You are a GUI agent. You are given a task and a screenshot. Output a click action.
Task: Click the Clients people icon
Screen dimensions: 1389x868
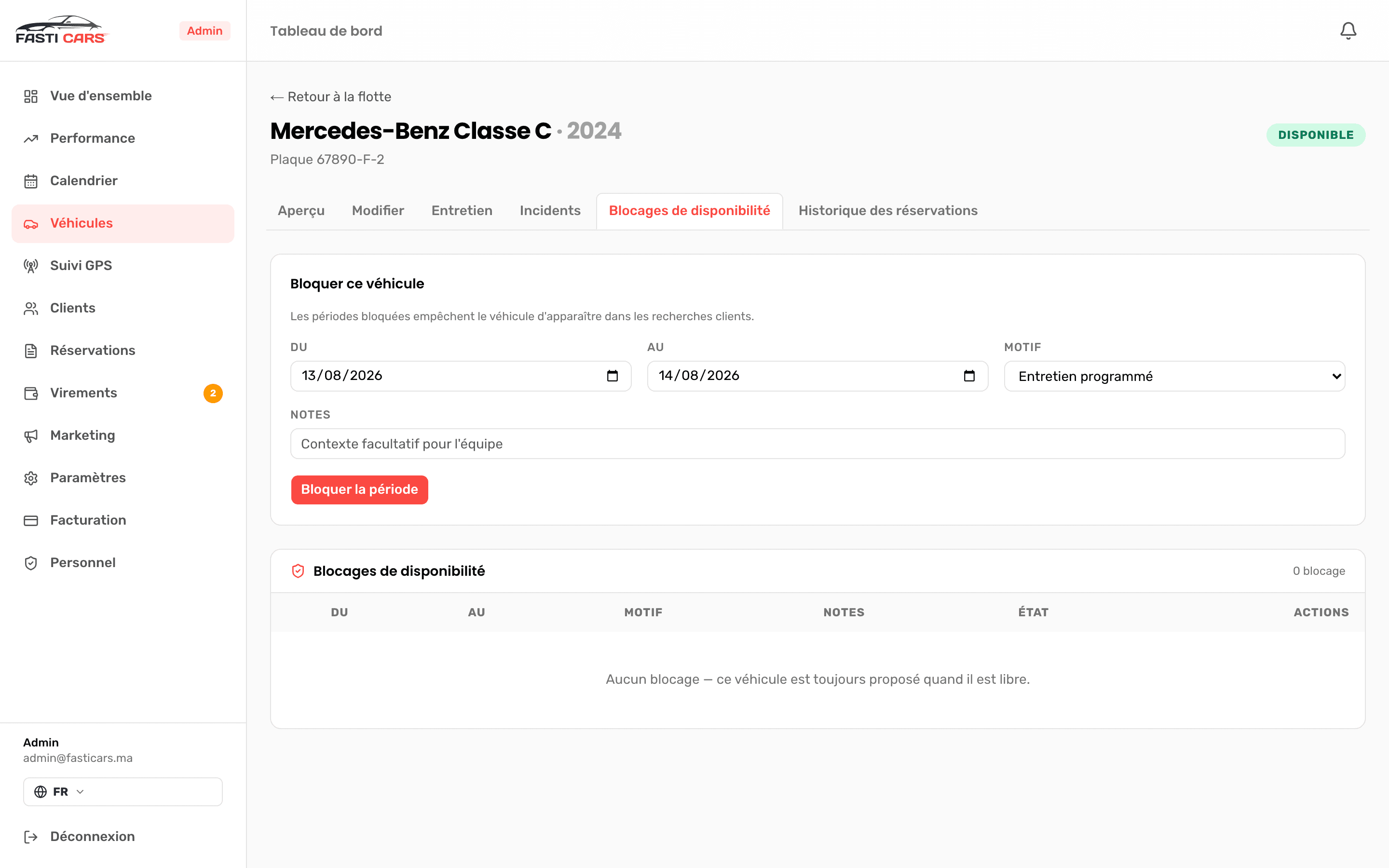click(31, 308)
